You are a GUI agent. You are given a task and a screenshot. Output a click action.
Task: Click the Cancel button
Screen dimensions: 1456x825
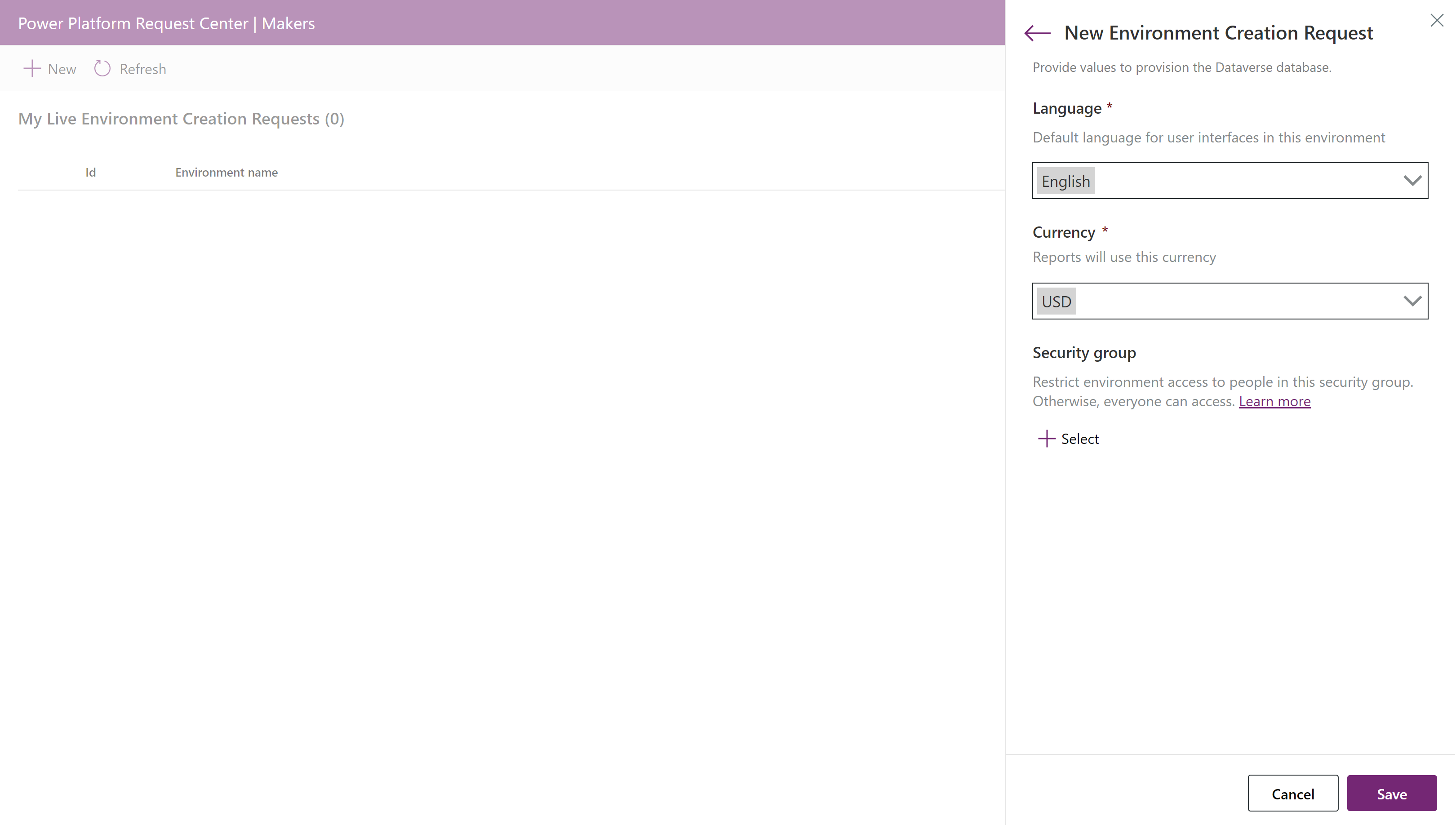click(x=1293, y=793)
